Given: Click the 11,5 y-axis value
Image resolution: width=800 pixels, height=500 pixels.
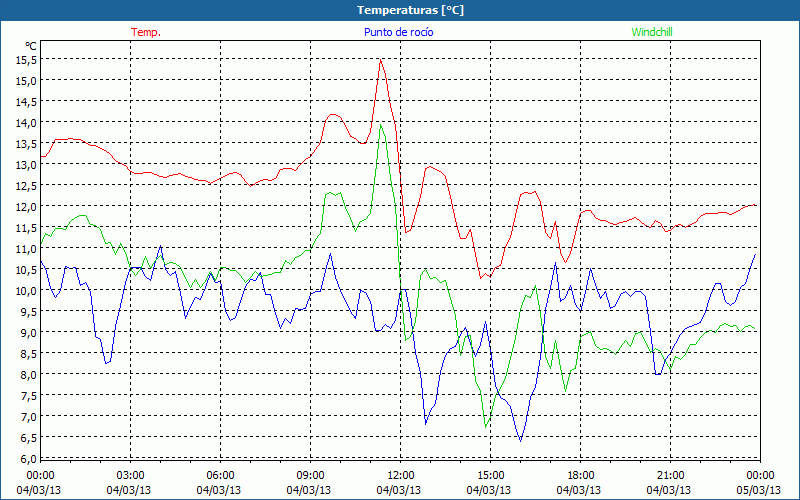Looking at the screenshot, I should [26, 228].
